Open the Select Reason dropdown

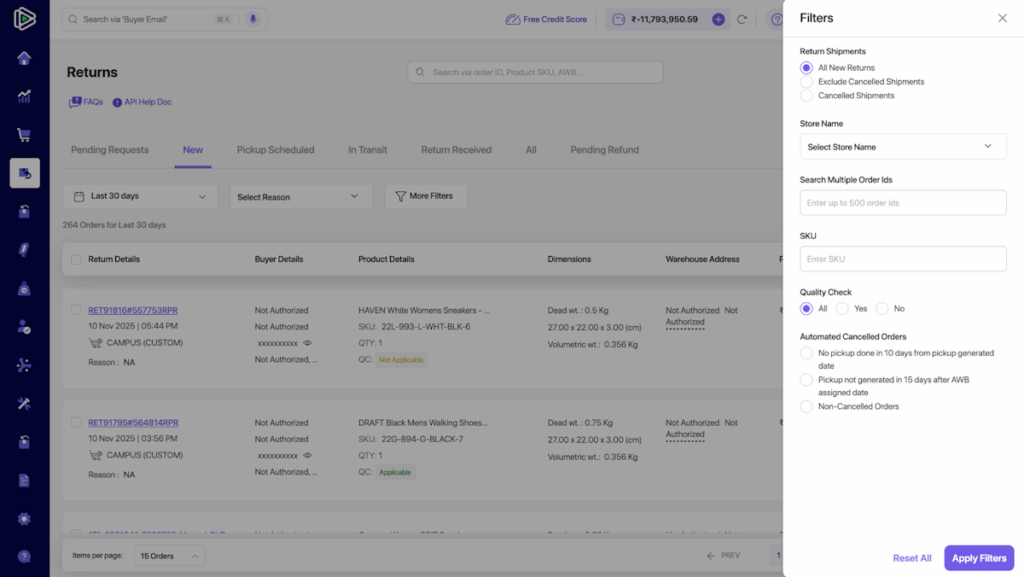pyautogui.click(x=300, y=197)
